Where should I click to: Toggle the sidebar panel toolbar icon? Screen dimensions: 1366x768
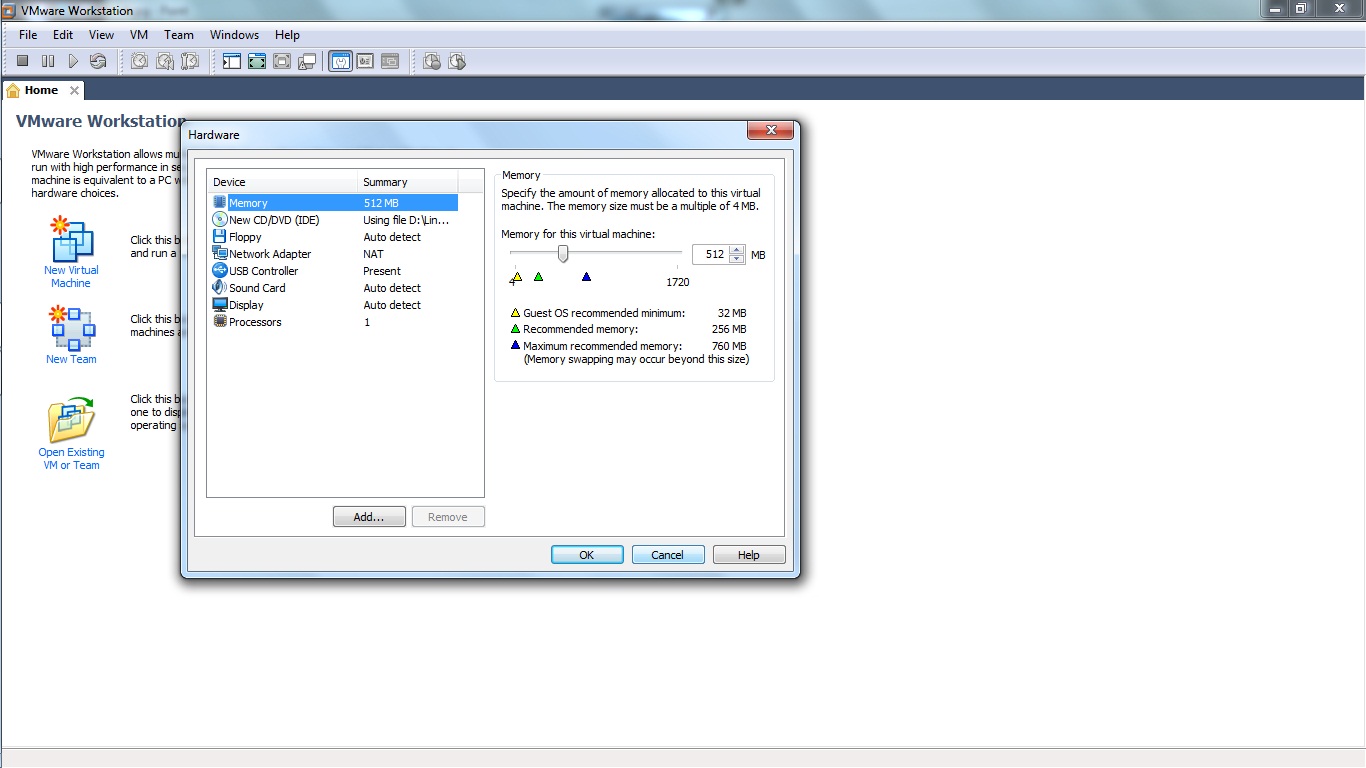232,61
